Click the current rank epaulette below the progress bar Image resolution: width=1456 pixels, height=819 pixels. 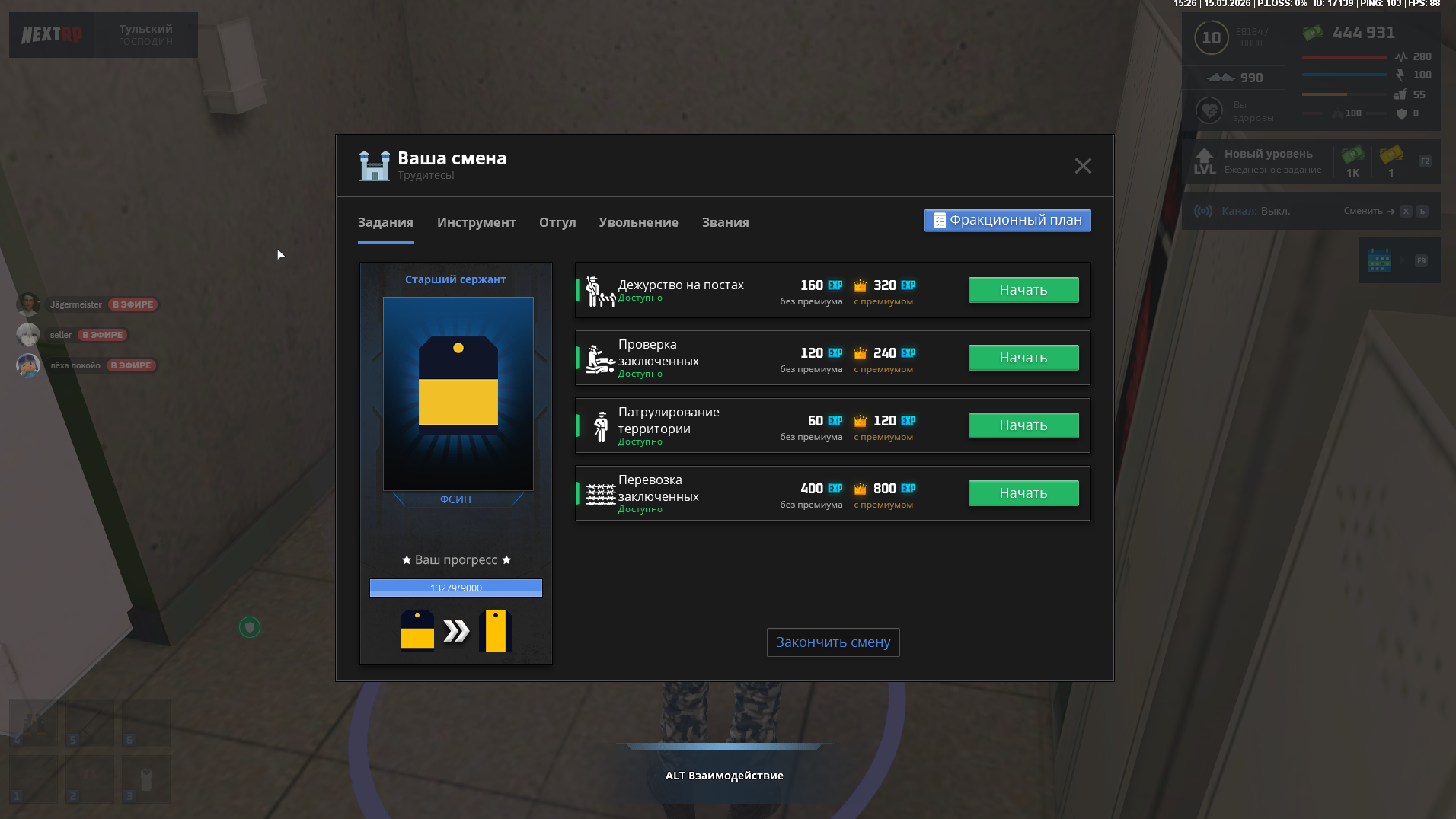(x=417, y=631)
